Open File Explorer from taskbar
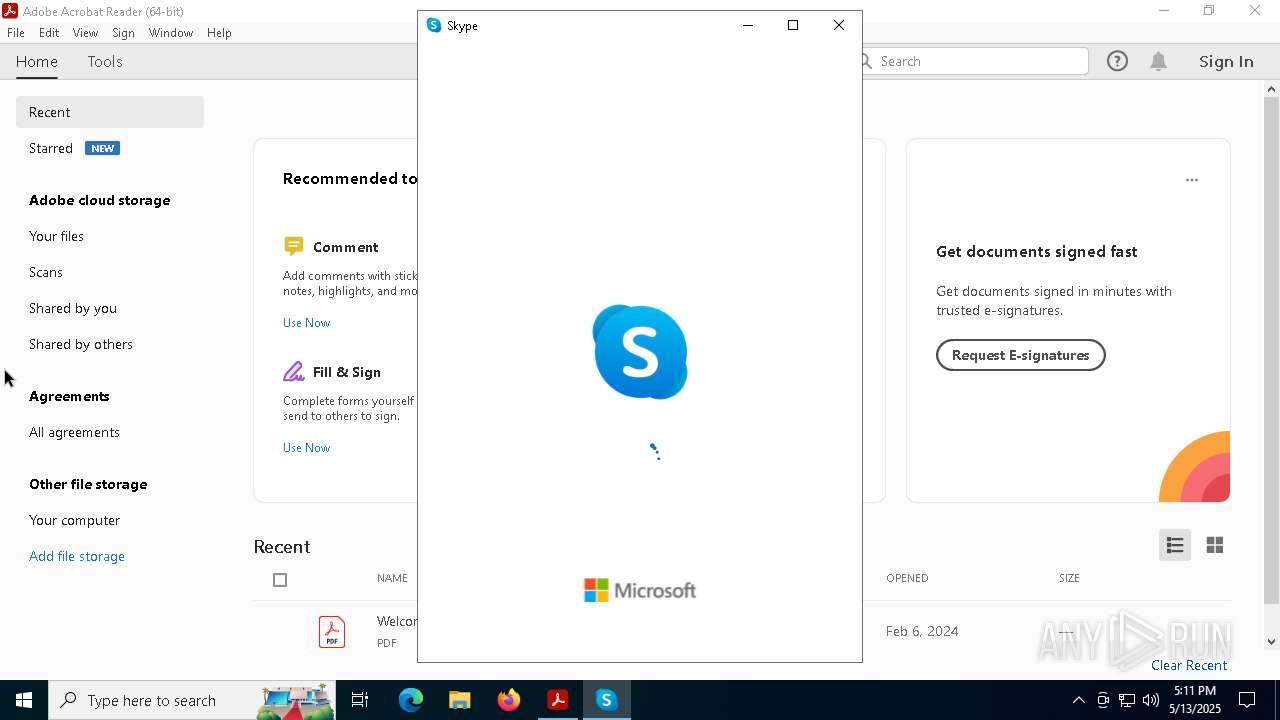The image size is (1280, 720). click(x=459, y=700)
